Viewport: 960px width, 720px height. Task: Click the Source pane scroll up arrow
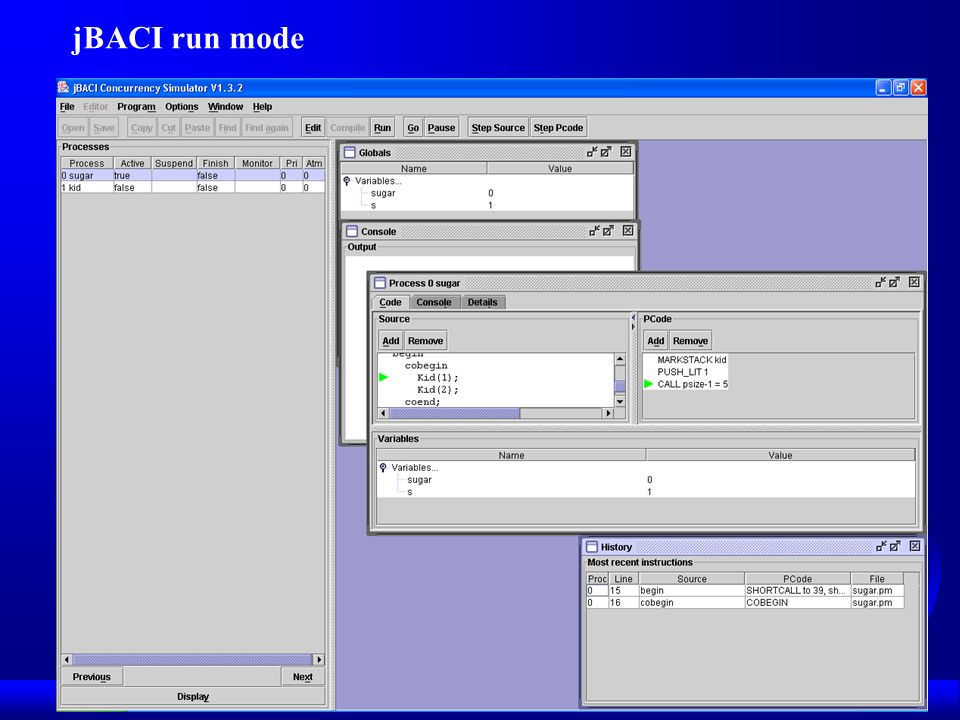tap(620, 359)
